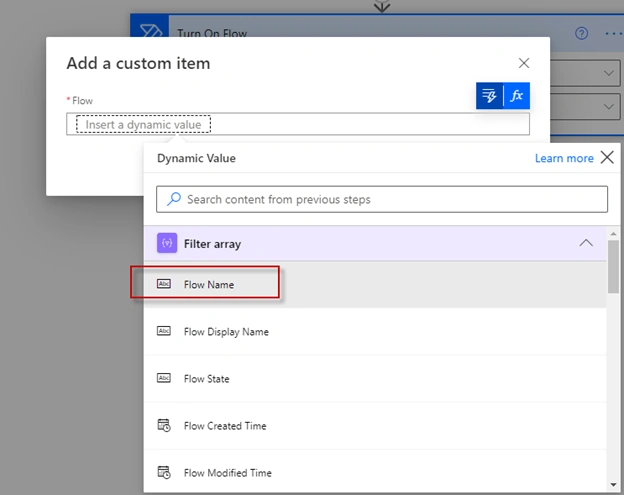Click the Power Automate icon on Turn On Flow

pyautogui.click(x=150, y=28)
